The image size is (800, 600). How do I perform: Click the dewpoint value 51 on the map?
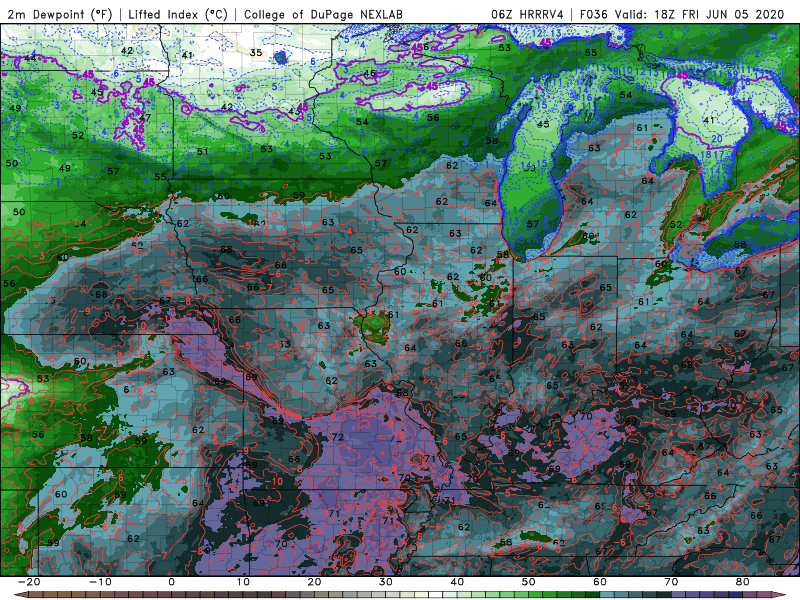(x=203, y=152)
